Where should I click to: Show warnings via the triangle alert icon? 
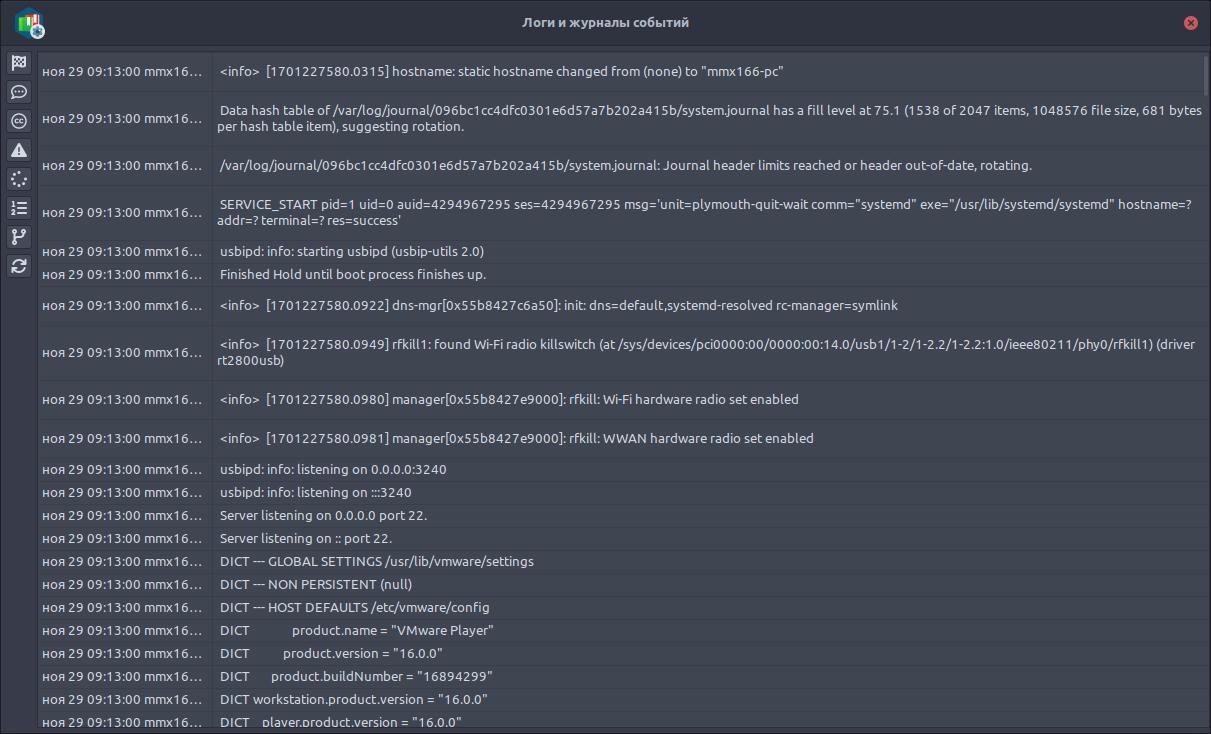point(19,150)
